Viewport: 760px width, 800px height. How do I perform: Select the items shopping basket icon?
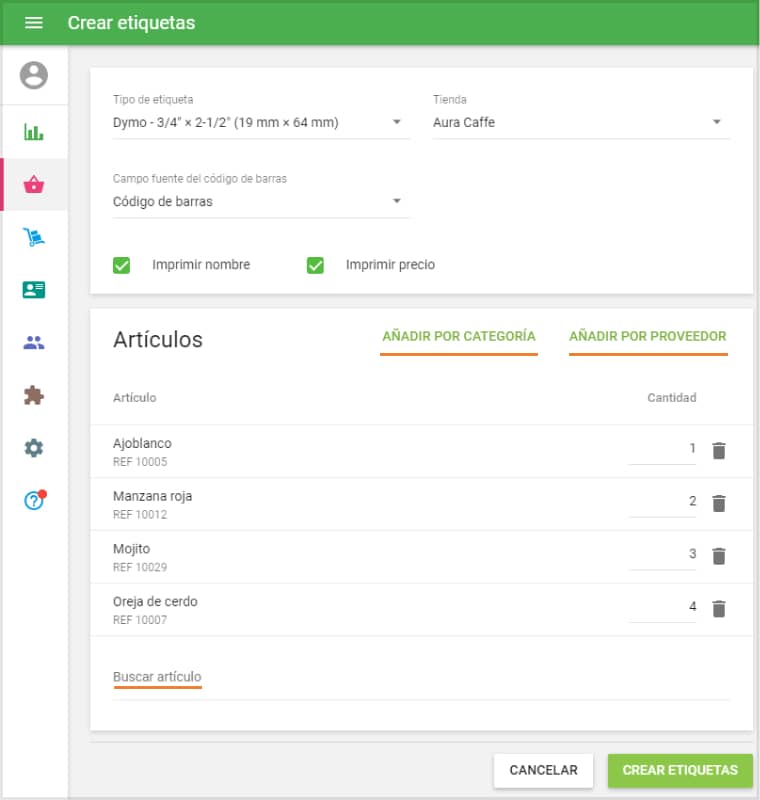coord(34,184)
